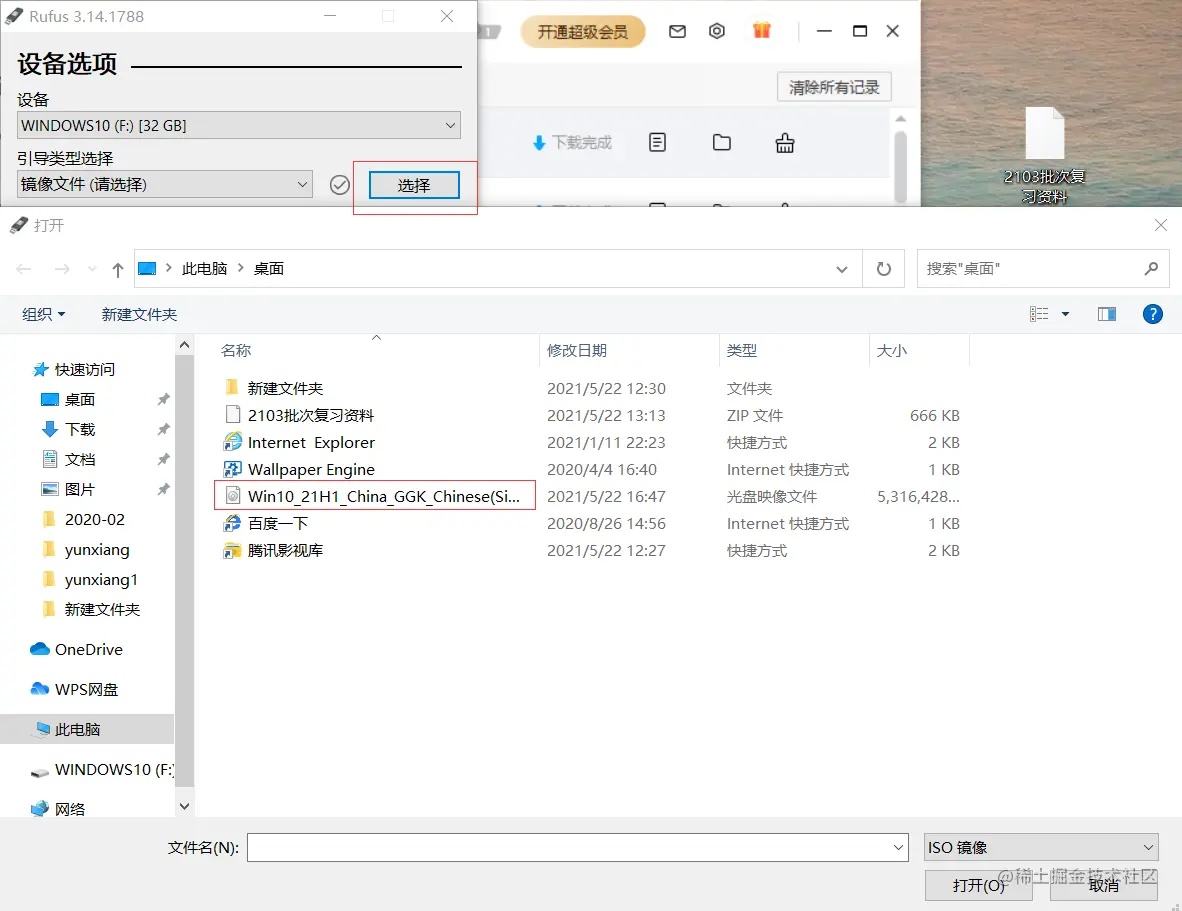Select 新建文件夹 in the file list
1182x911 pixels.
pos(285,389)
